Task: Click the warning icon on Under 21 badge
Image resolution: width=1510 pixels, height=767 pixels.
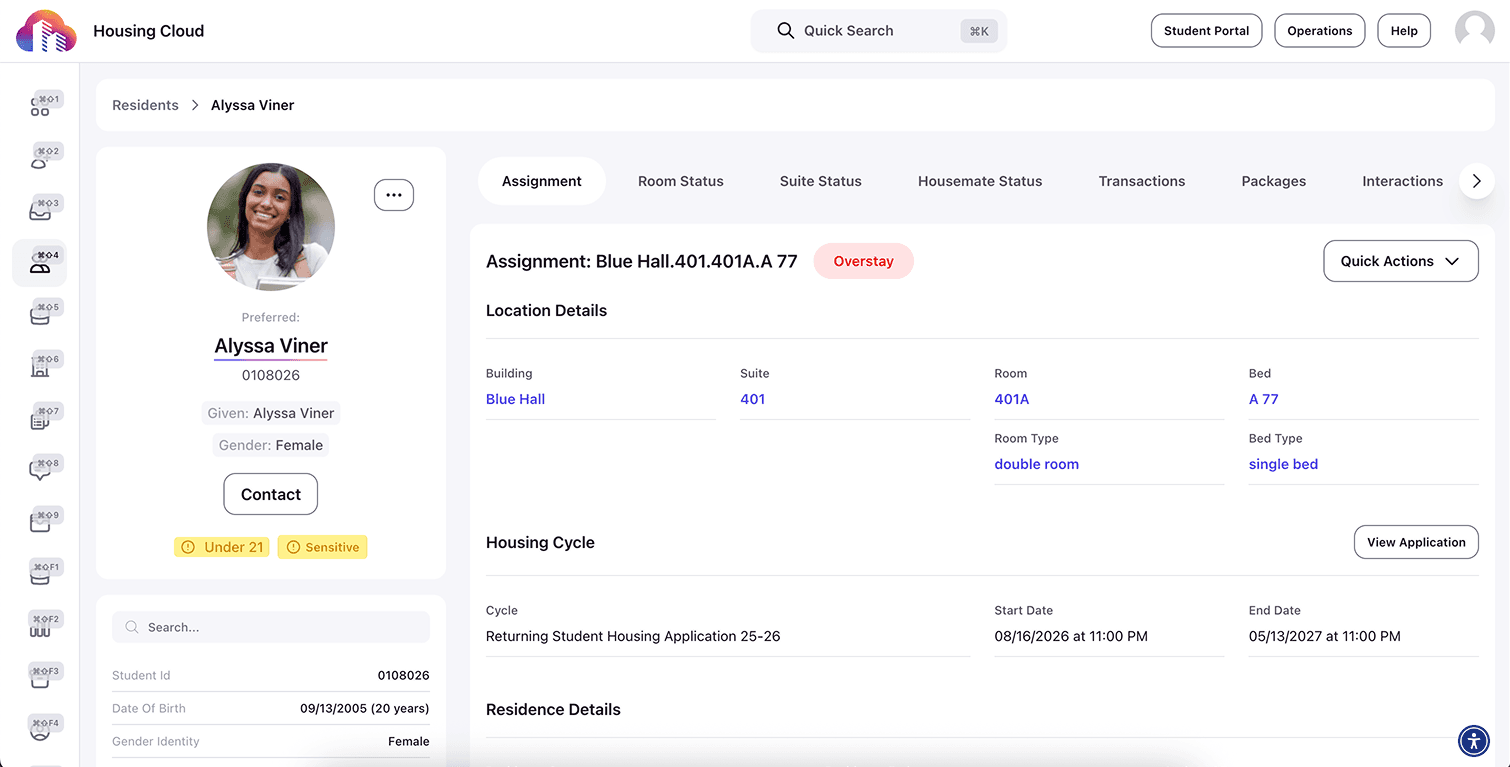Action: (x=188, y=547)
